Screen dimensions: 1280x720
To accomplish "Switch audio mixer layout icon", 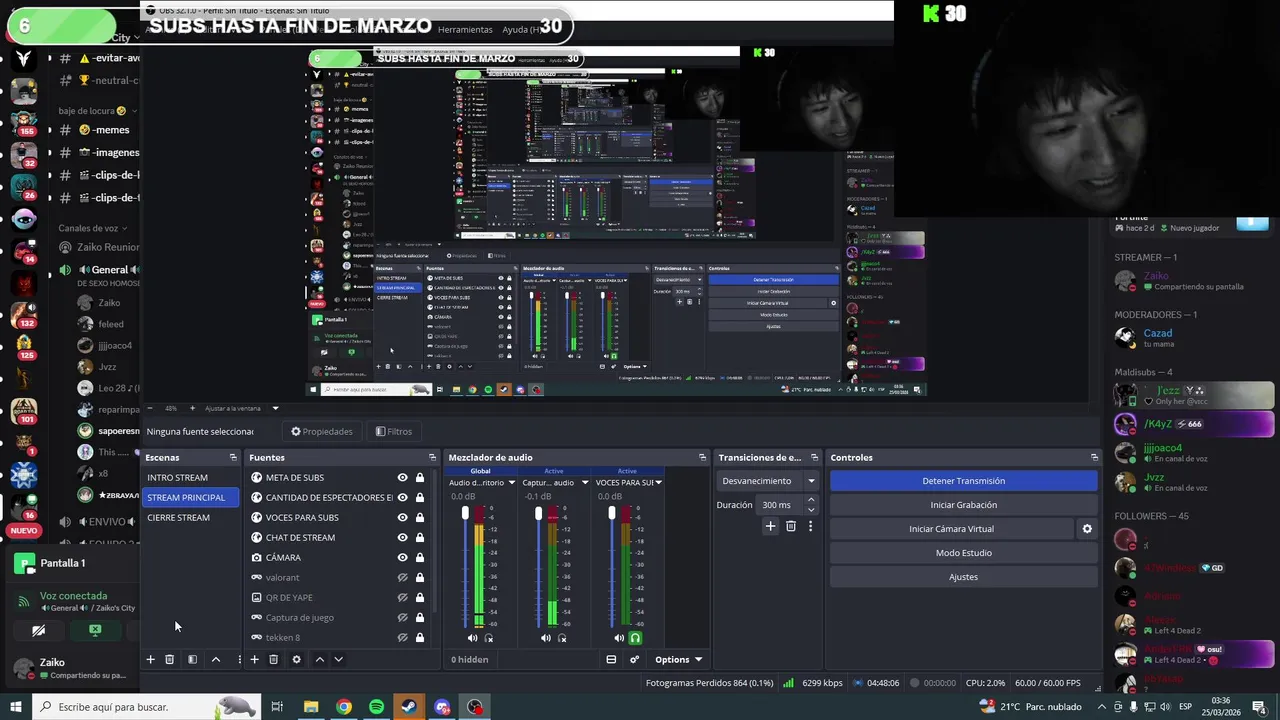I will coord(611,659).
